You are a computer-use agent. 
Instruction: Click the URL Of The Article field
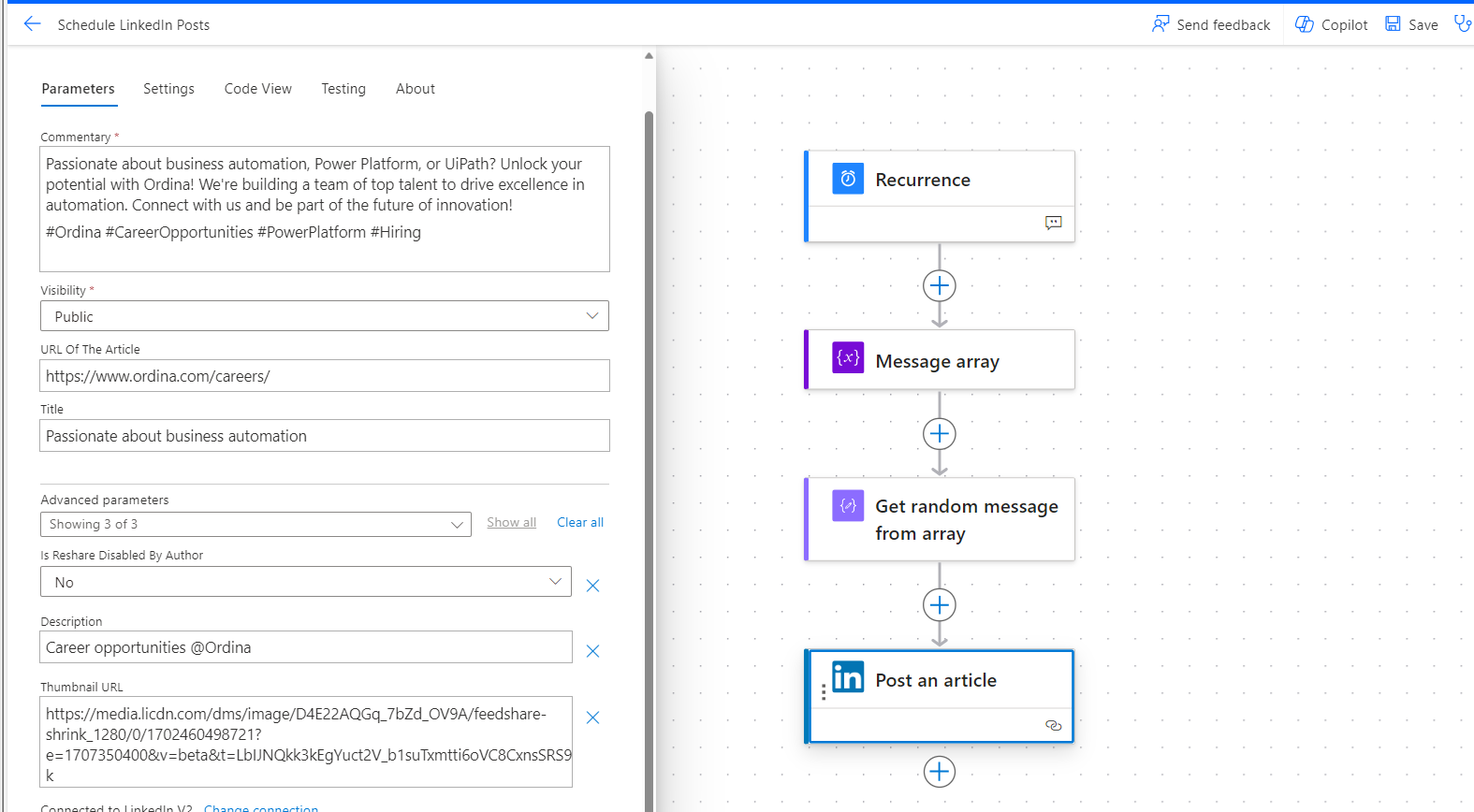coord(325,376)
